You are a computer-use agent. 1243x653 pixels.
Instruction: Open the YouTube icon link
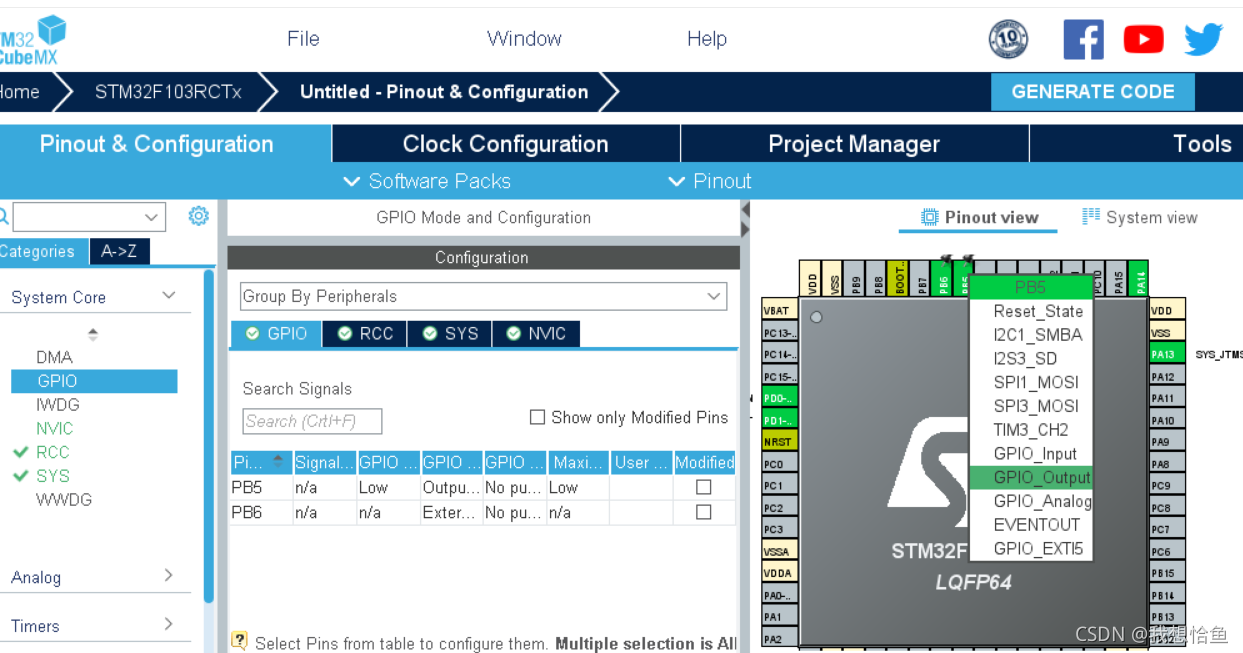[1143, 40]
